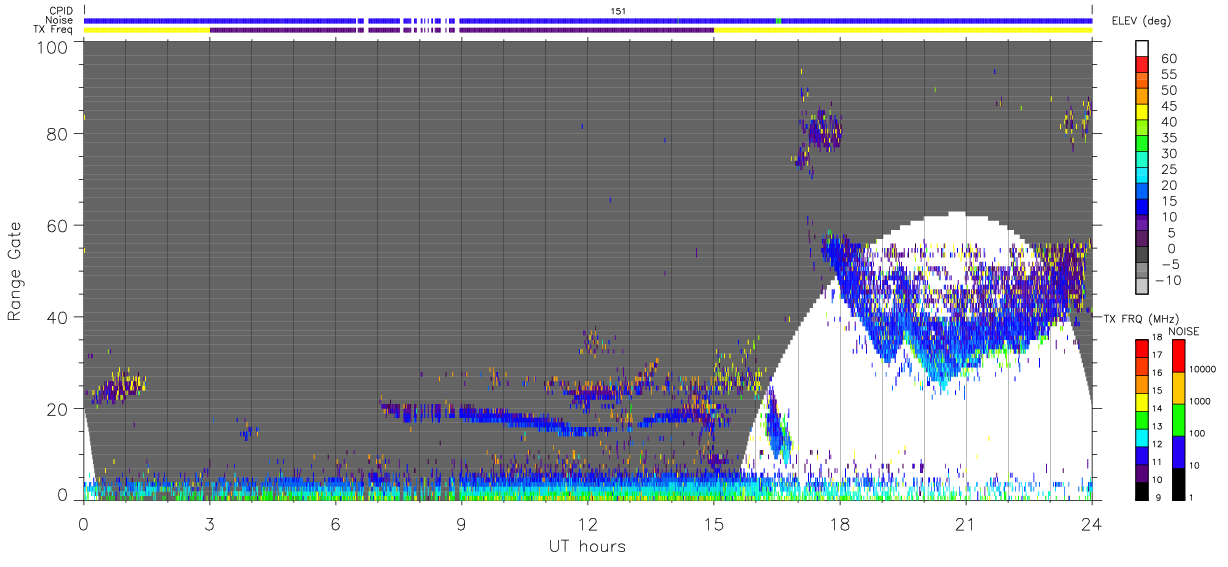Pick the red top segment of the NOISE colorbar
Image resolution: width=1228 pixels, height=567 pixels.
(1179, 355)
